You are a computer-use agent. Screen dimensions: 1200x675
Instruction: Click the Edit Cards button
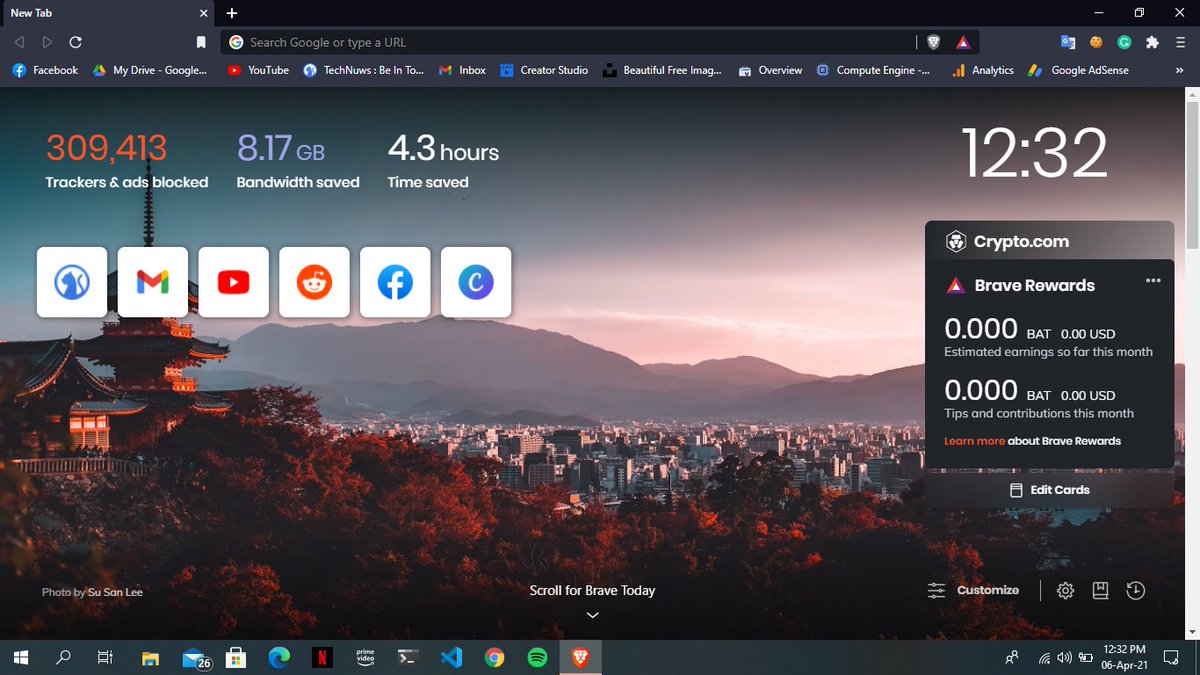click(x=1049, y=490)
